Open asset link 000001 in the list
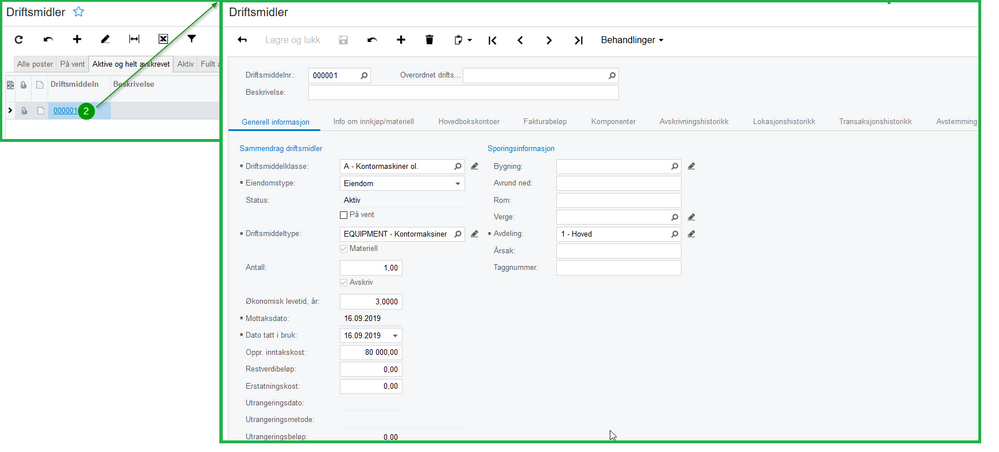 pos(65,110)
